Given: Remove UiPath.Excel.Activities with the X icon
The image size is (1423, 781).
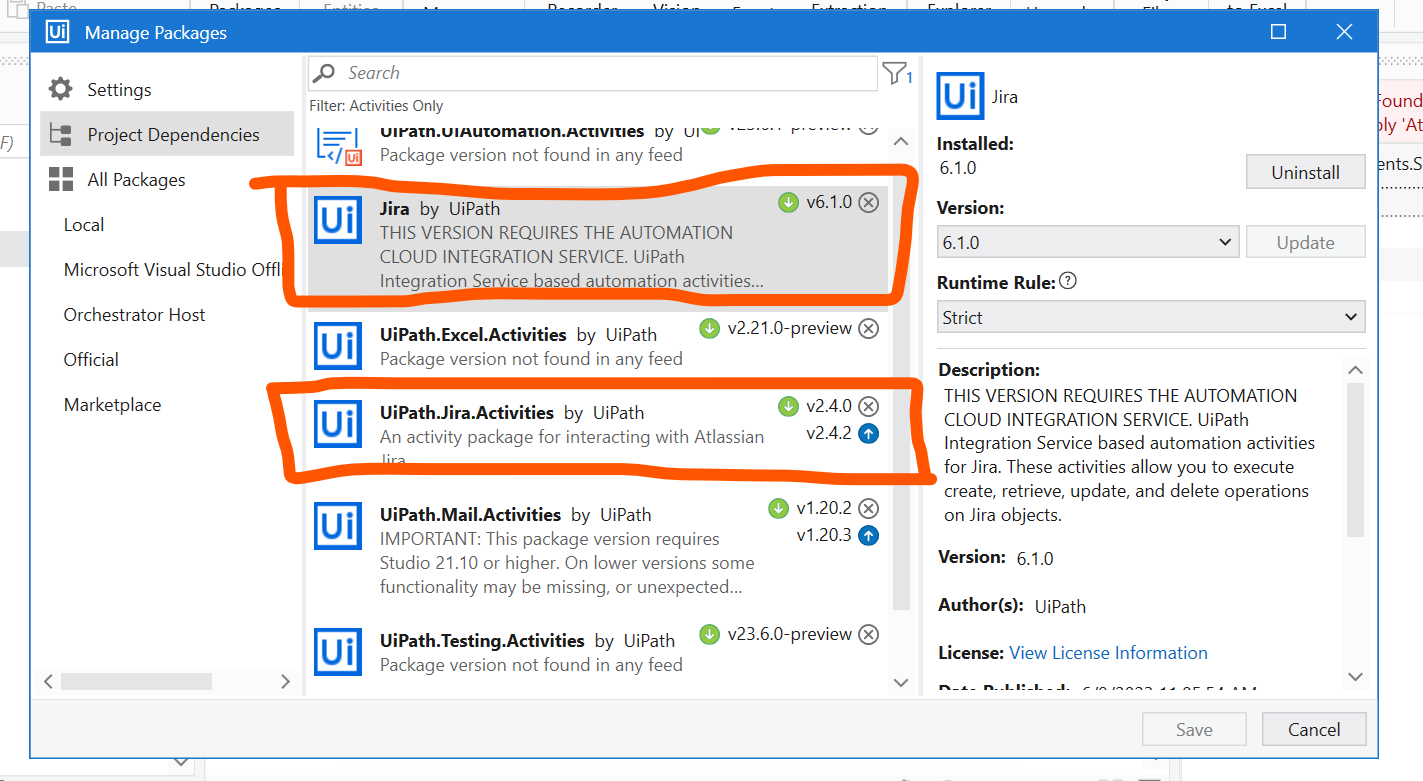Looking at the screenshot, I should click(869, 328).
